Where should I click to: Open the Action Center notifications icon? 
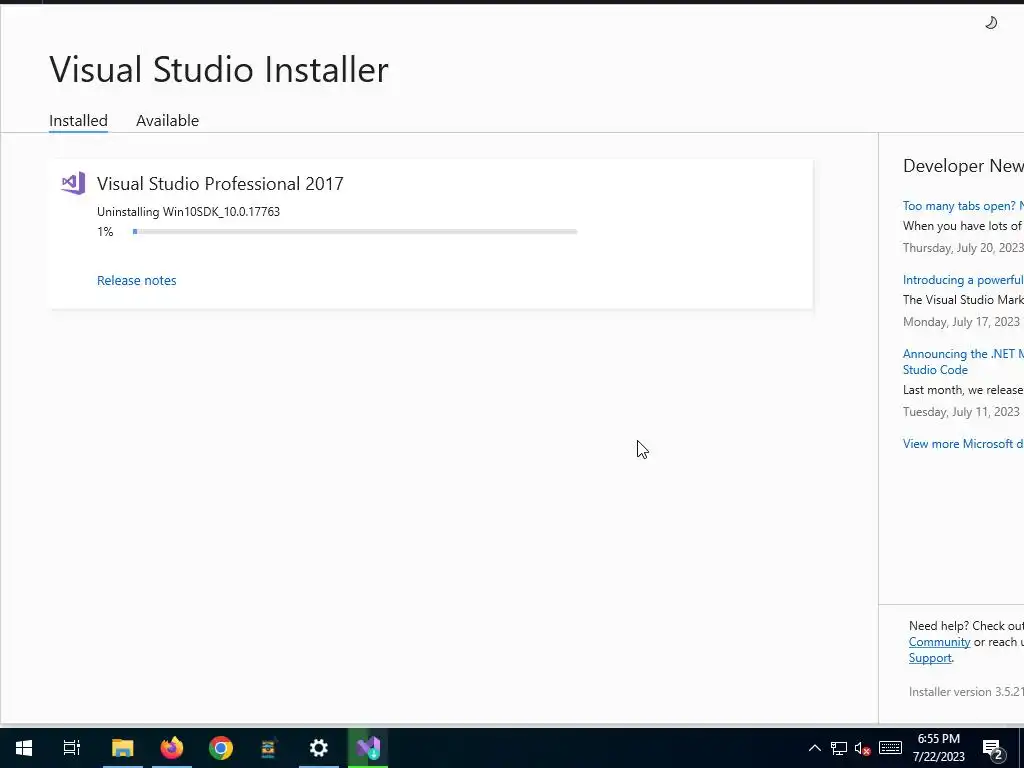[x=992, y=748]
